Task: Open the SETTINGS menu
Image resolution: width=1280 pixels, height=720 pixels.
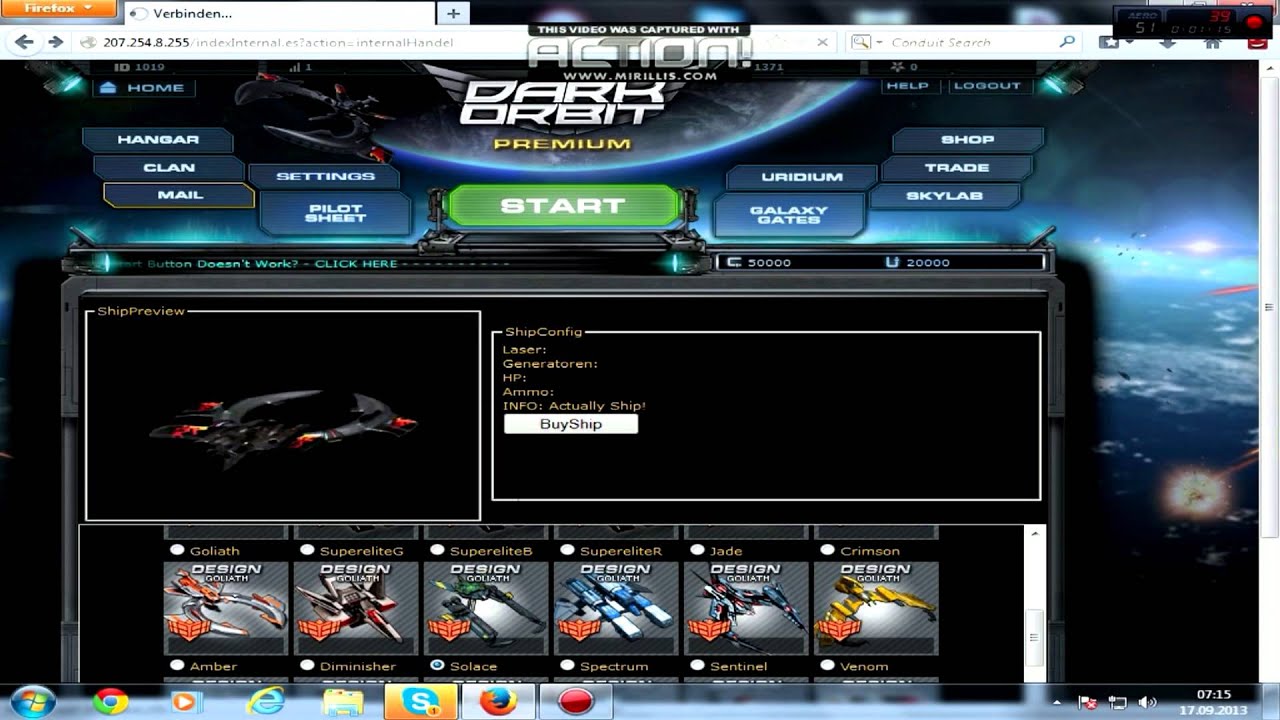Action: point(325,176)
